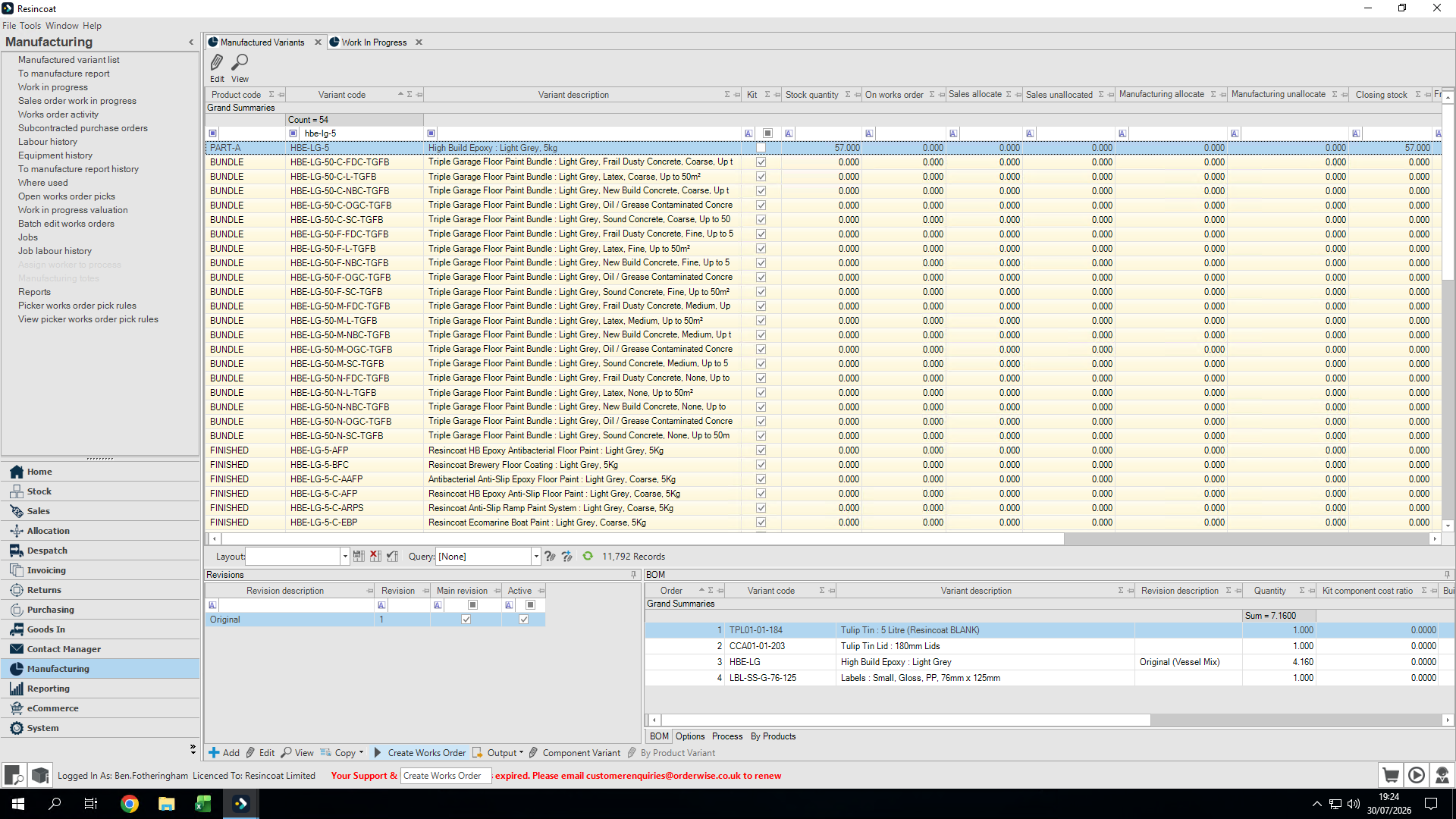Switch to the Options tab in BOM panel
This screenshot has width=1456, height=819.
click(x=690, y=736)
